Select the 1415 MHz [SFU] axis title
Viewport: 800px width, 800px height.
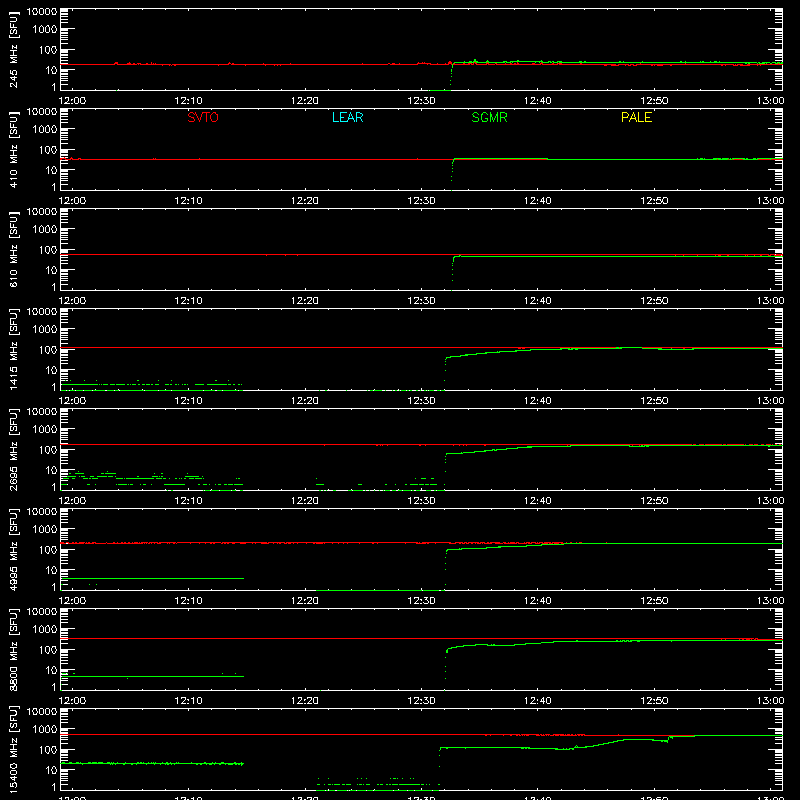point(13,349)
